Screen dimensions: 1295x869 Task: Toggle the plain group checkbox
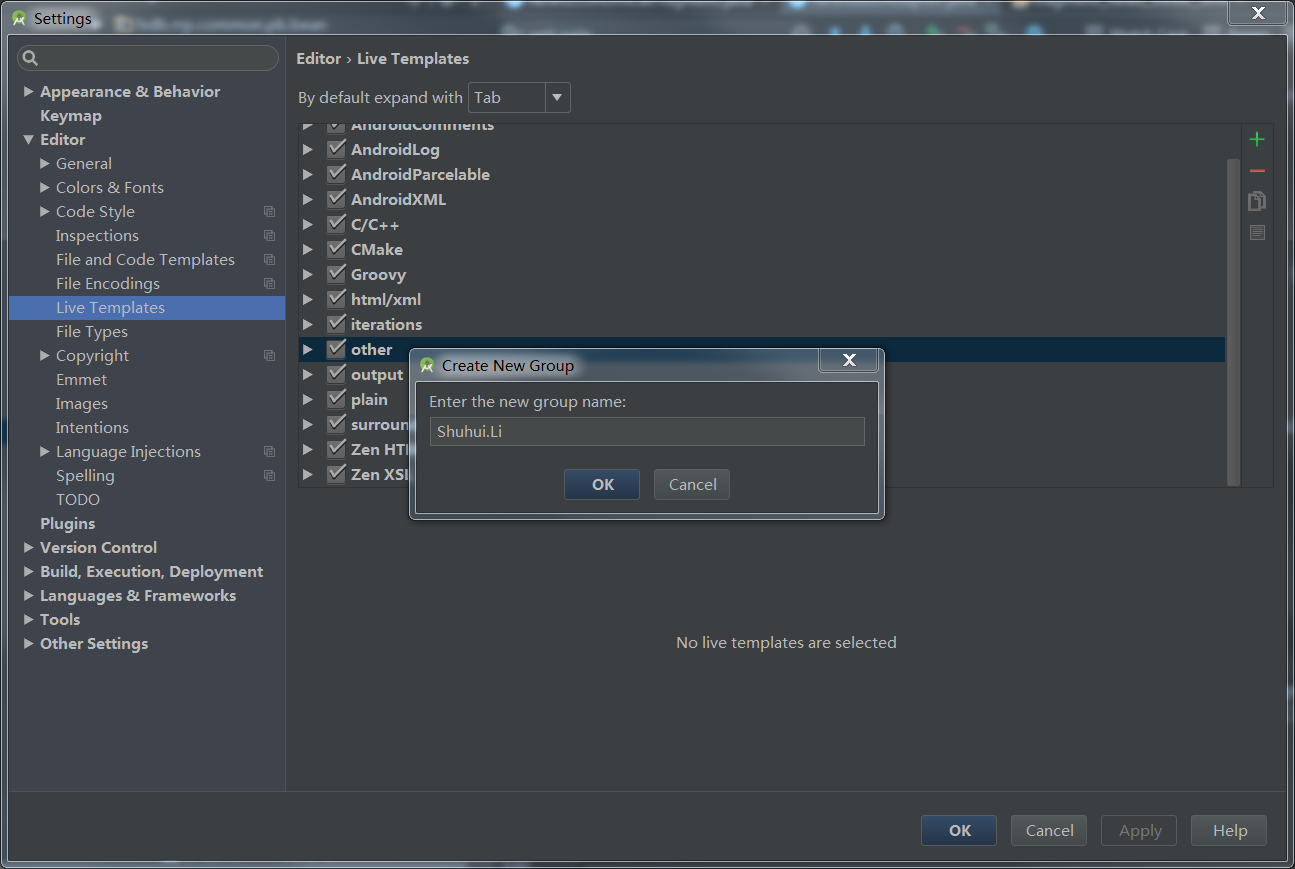pyautogui.click(x=336, y=399)
